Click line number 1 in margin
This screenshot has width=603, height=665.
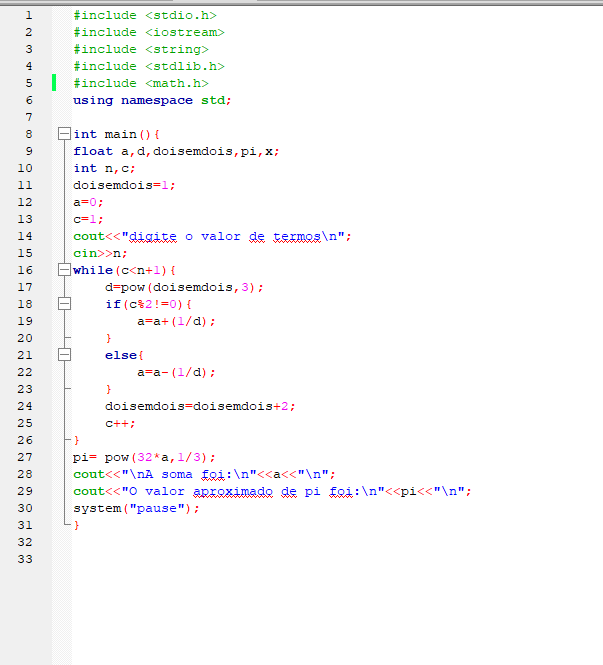(28, 16)
